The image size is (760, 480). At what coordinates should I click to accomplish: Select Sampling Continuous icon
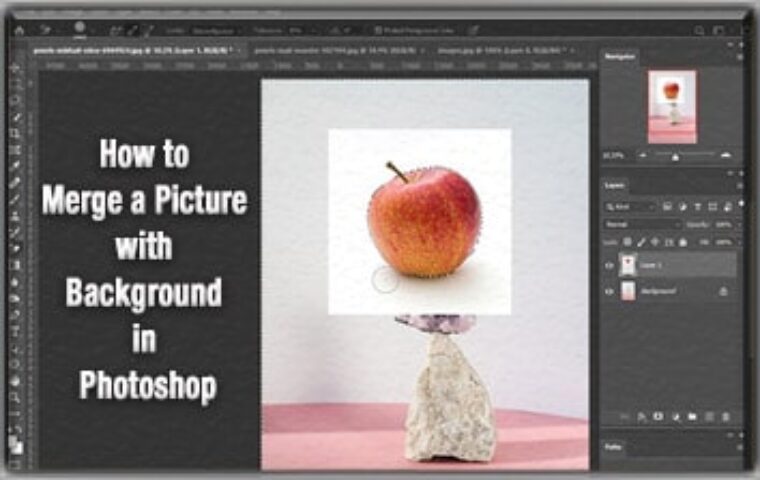coord(115,31)
